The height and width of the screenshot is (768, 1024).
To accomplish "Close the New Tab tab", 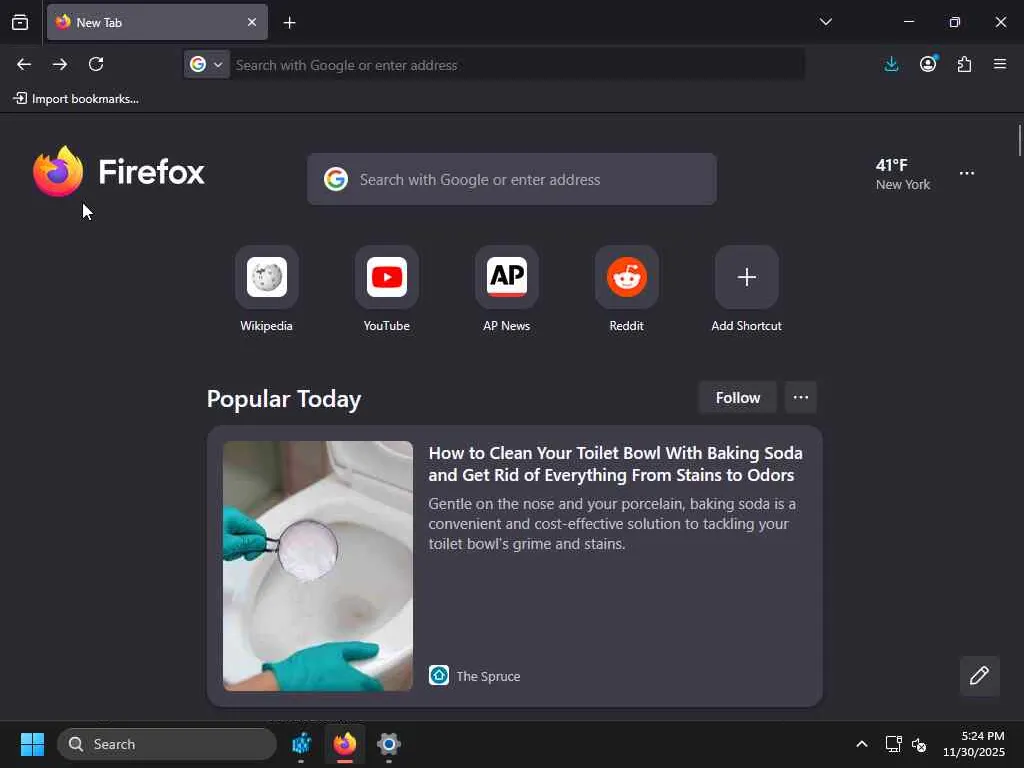I will tap(252, 22).
